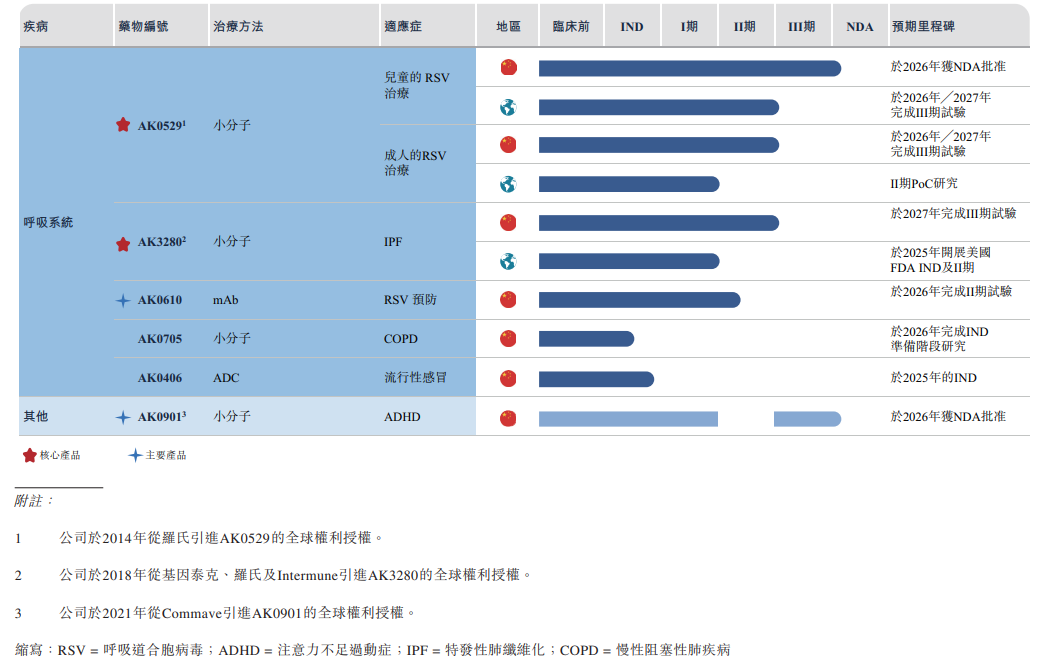Click the AK0705 drug code
1039x659 pixels.
[160, 339]
